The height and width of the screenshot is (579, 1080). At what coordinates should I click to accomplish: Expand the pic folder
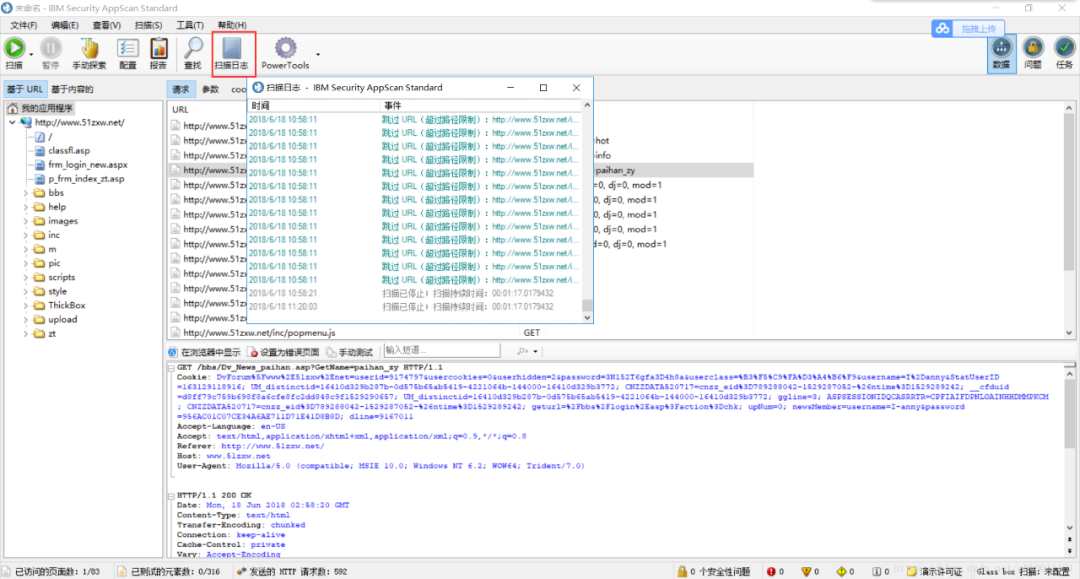(x=26, y=263)
